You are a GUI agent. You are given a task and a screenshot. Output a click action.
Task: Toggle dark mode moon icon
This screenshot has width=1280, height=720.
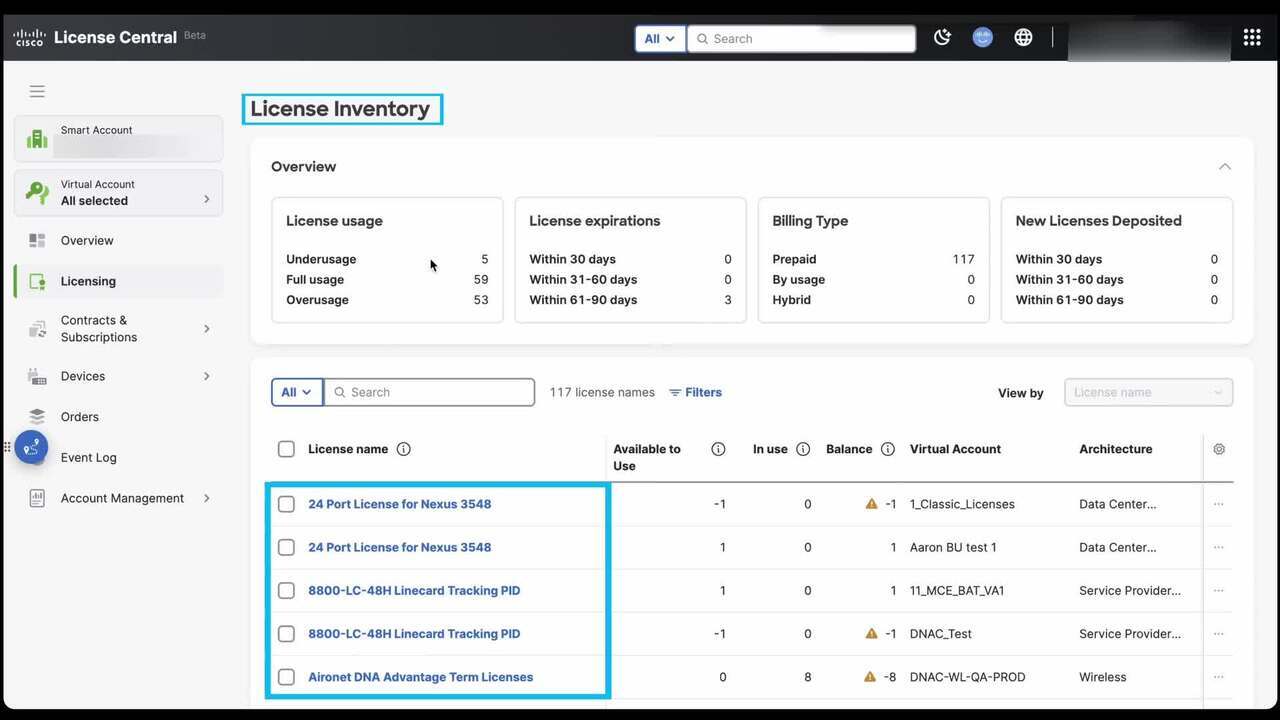[x=942, y=38]
